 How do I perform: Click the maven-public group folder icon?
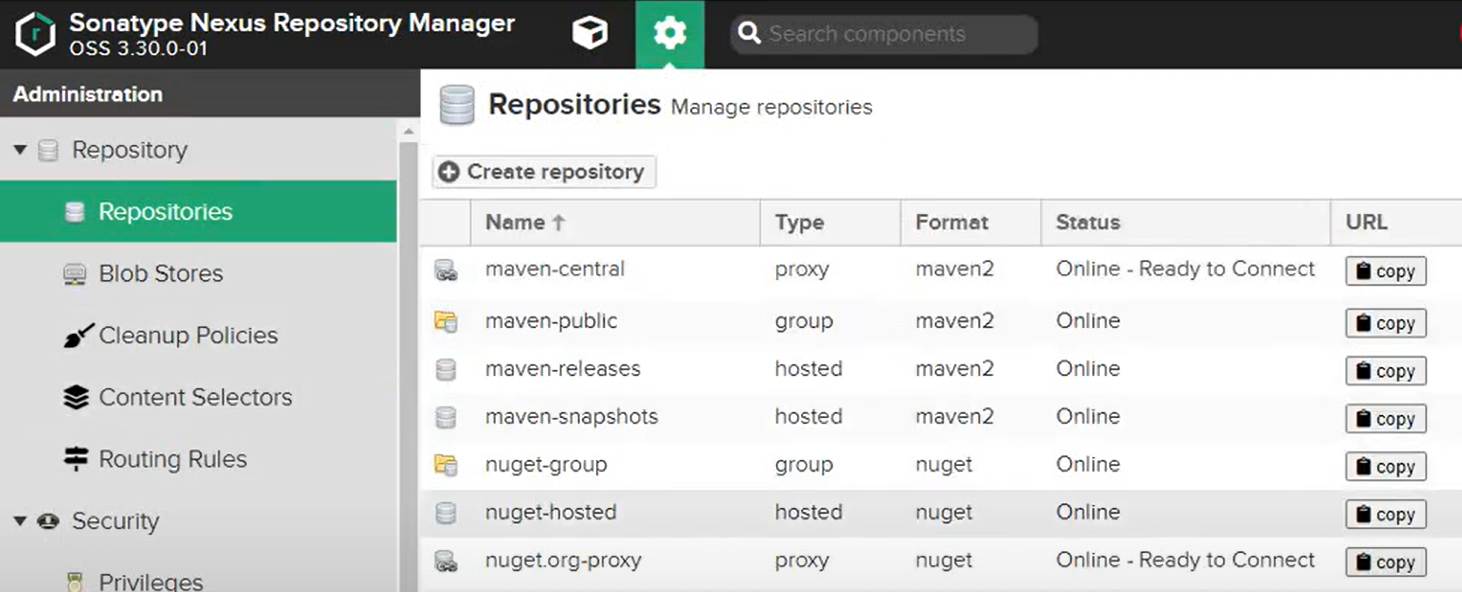(446, 322)
